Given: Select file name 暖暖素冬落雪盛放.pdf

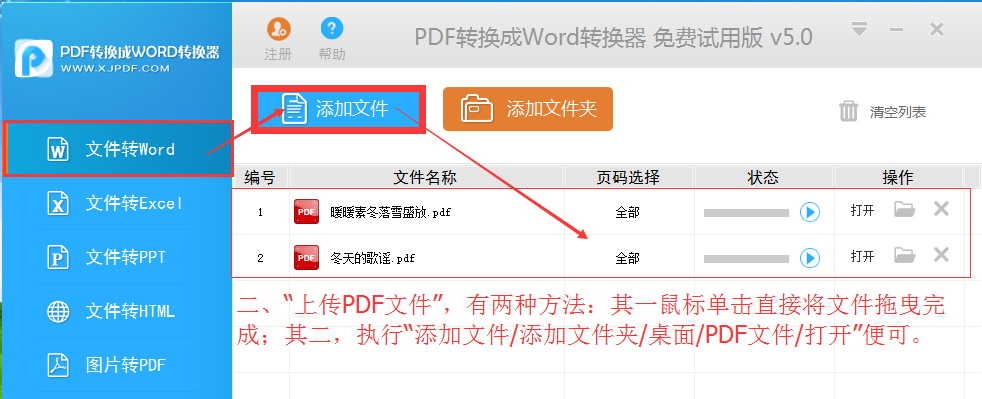Looking at the screenshot, I should (x=391, y=212).
